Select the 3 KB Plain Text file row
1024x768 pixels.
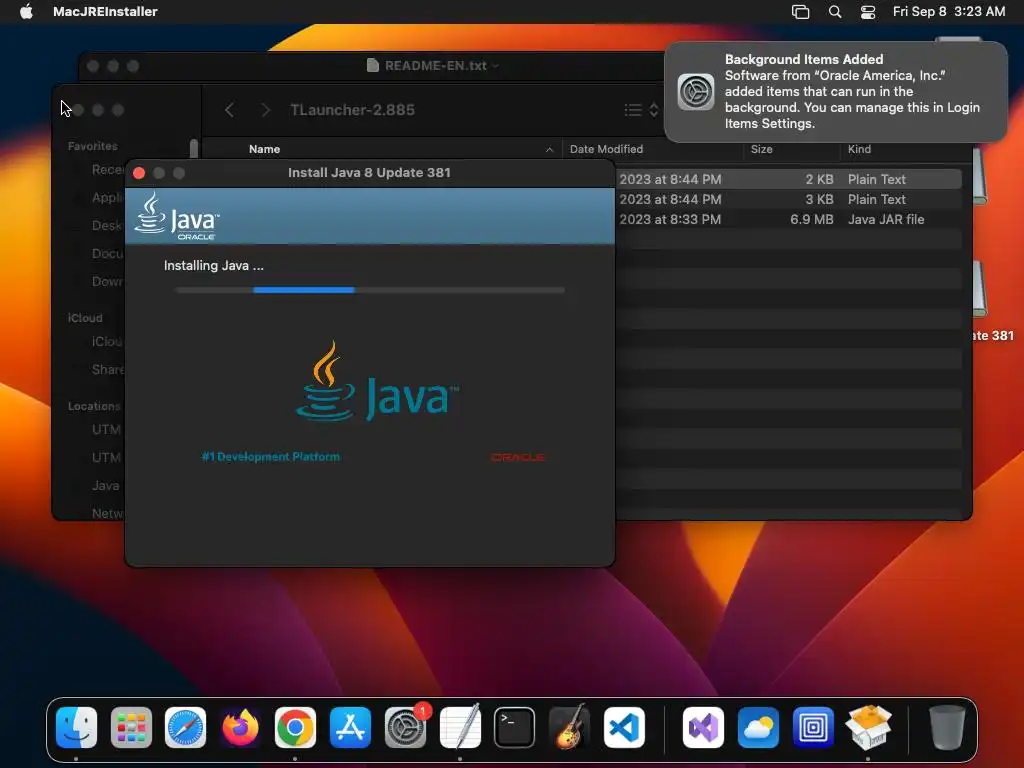point(788,199)
